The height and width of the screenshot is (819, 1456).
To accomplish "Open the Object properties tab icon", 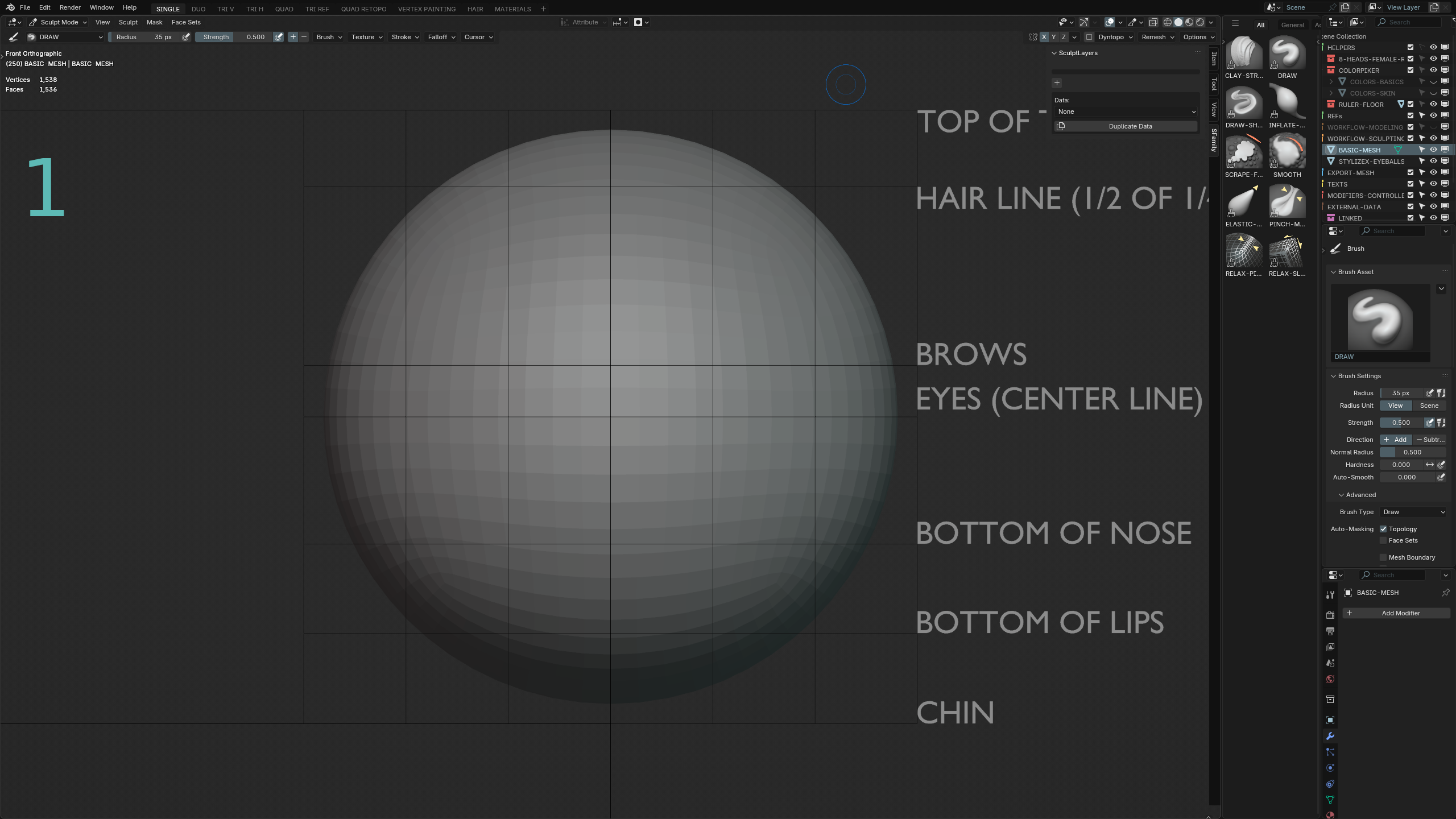I will tap(1330, 720).
